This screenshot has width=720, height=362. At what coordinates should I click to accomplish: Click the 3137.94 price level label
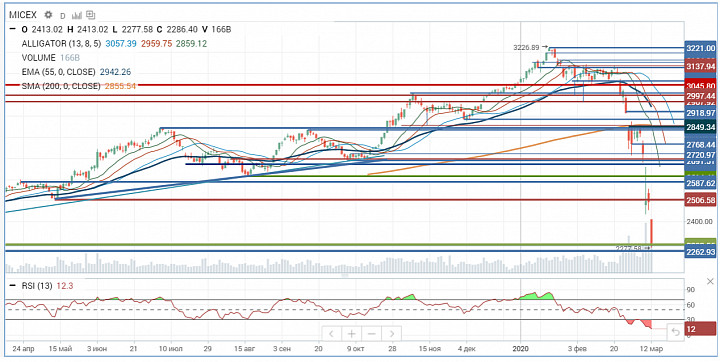pos(700,67)
